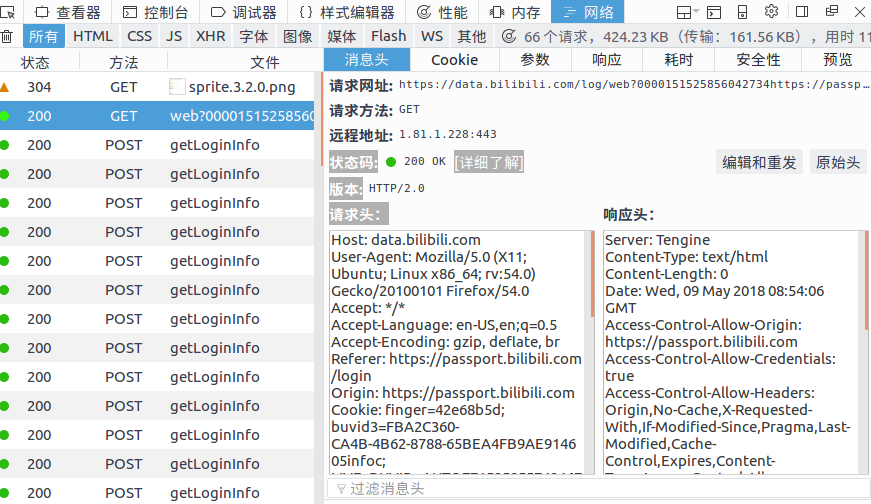Click the Host: data.bilibili.com header line
This screenshot has width=871, height=504.
point(406,240)
